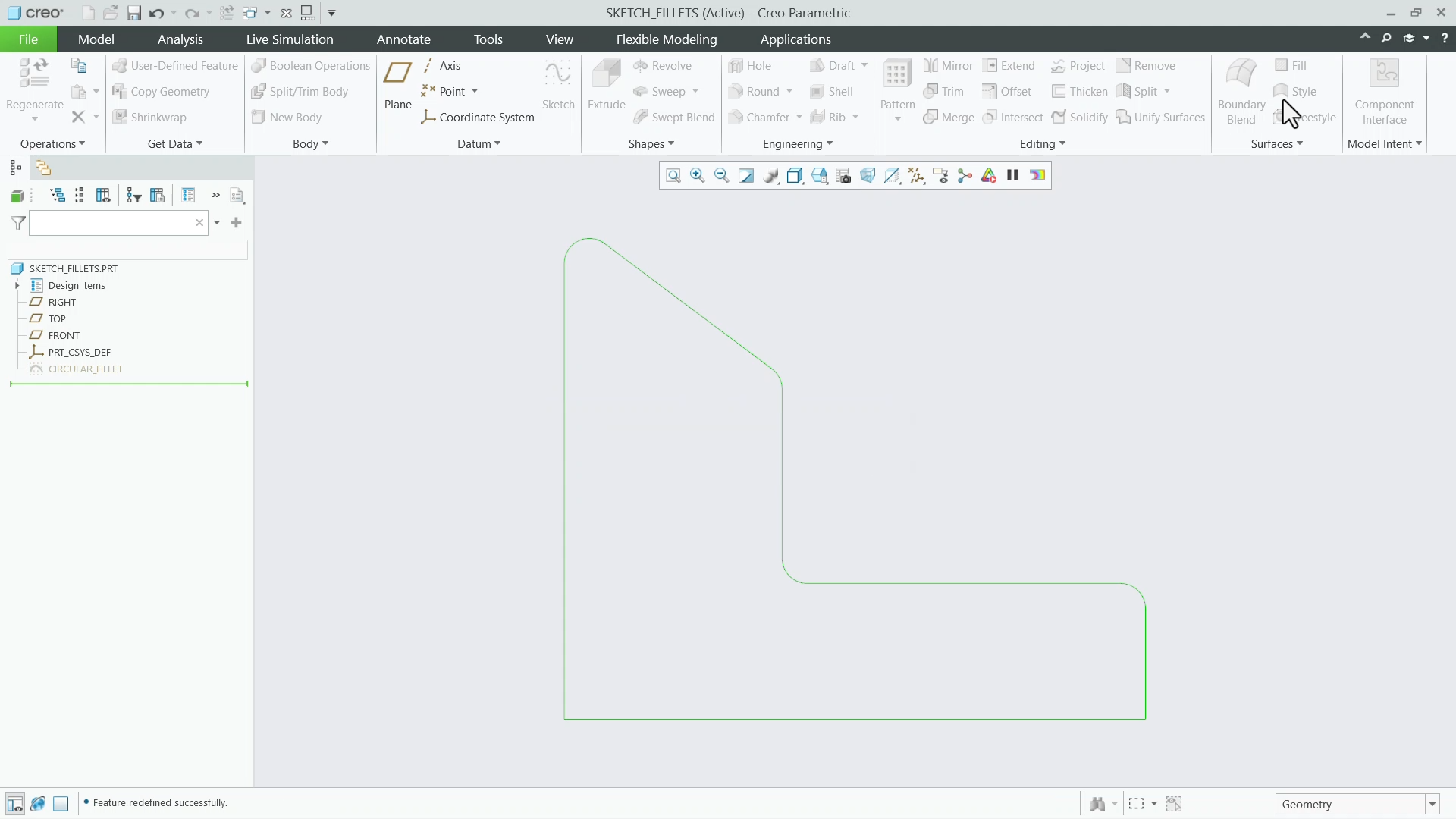The width and height of the screenshot is (1456, 819).
Task: Expand the Design Items tree node
Action: [17, 286]
